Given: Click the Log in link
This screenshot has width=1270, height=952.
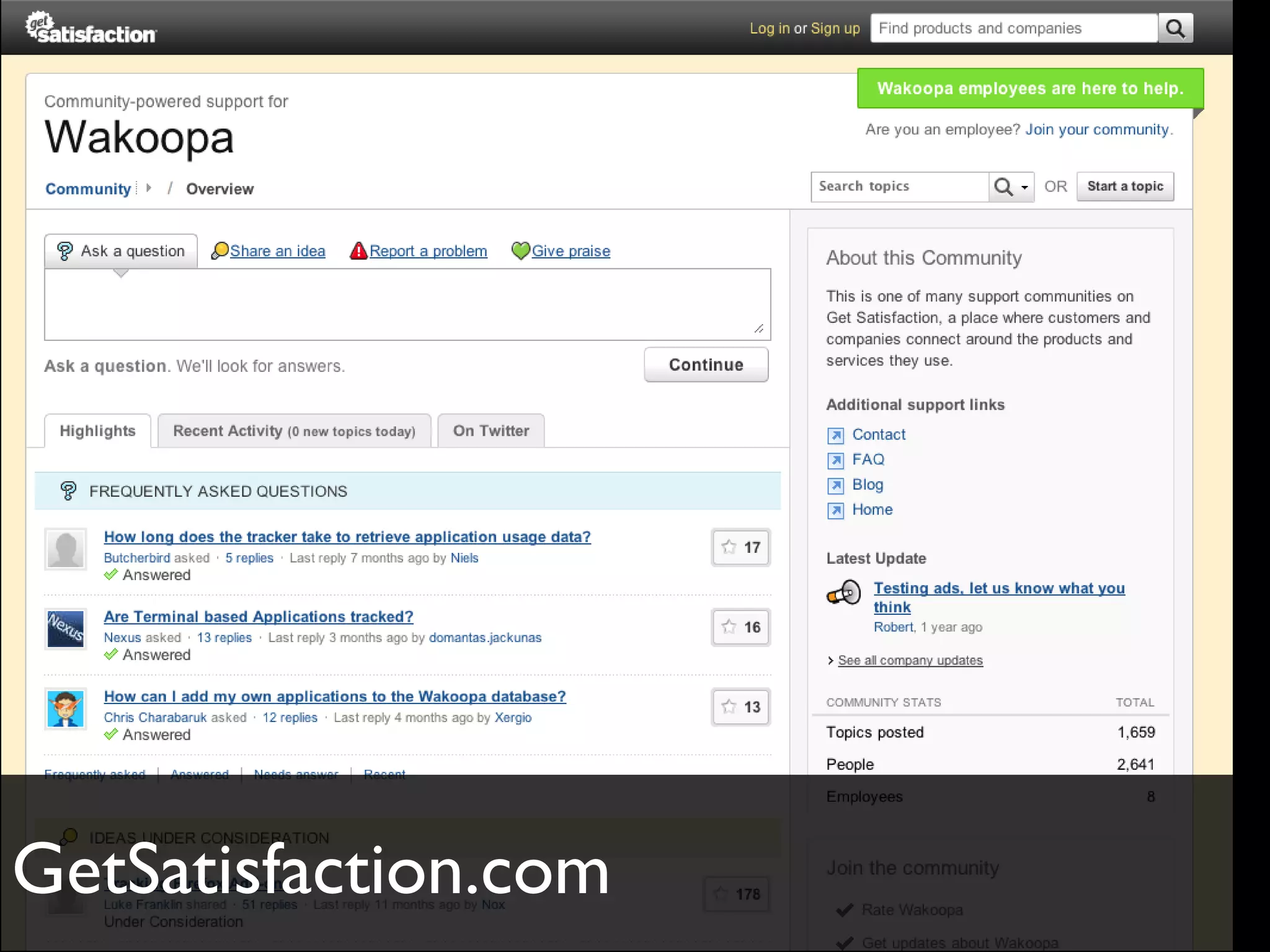Looking at the screenshot, I should pos(769,29).
